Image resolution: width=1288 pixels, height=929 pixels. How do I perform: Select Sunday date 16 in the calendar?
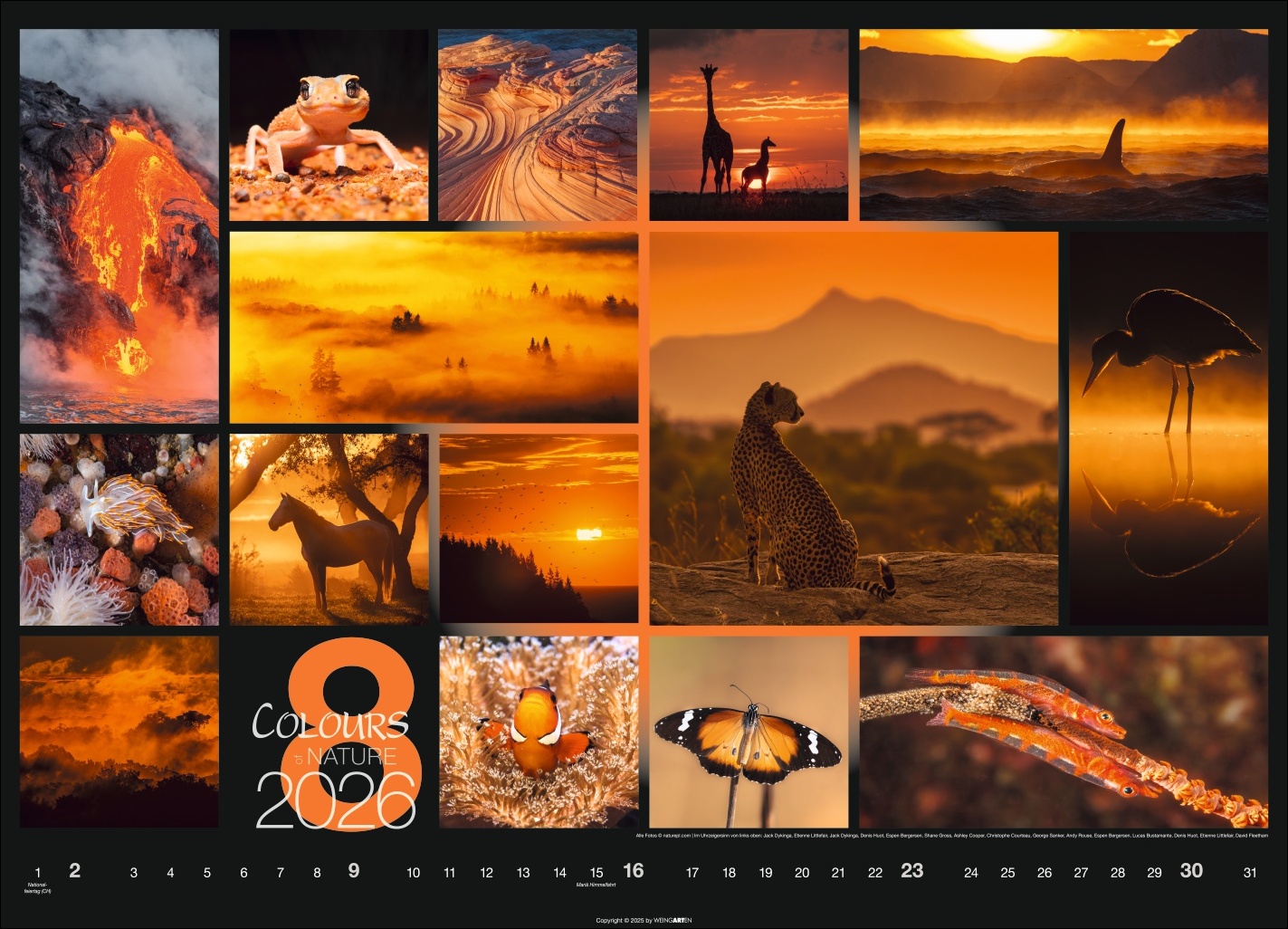coord(633,871)
